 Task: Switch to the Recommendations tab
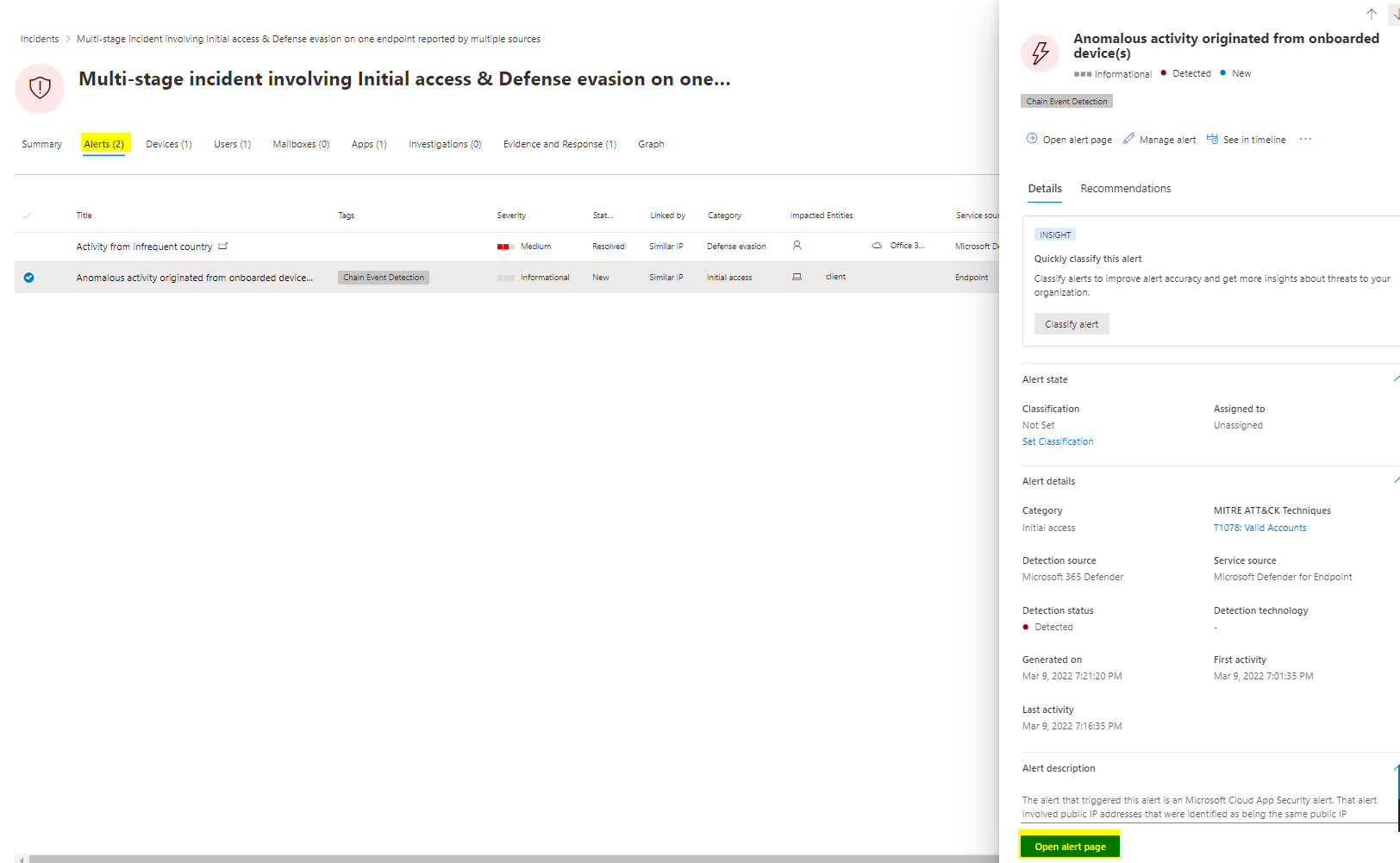[x=1126, y=189]
